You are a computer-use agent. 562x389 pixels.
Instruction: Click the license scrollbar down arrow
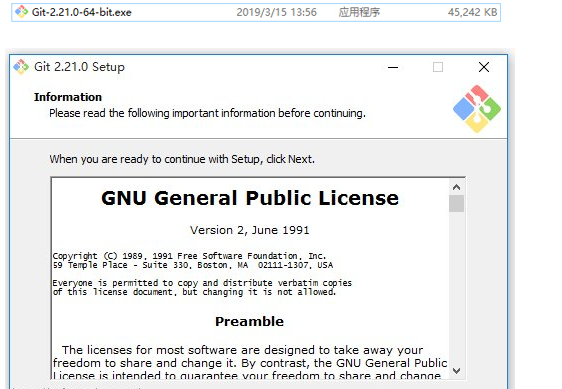coord(456,371)
